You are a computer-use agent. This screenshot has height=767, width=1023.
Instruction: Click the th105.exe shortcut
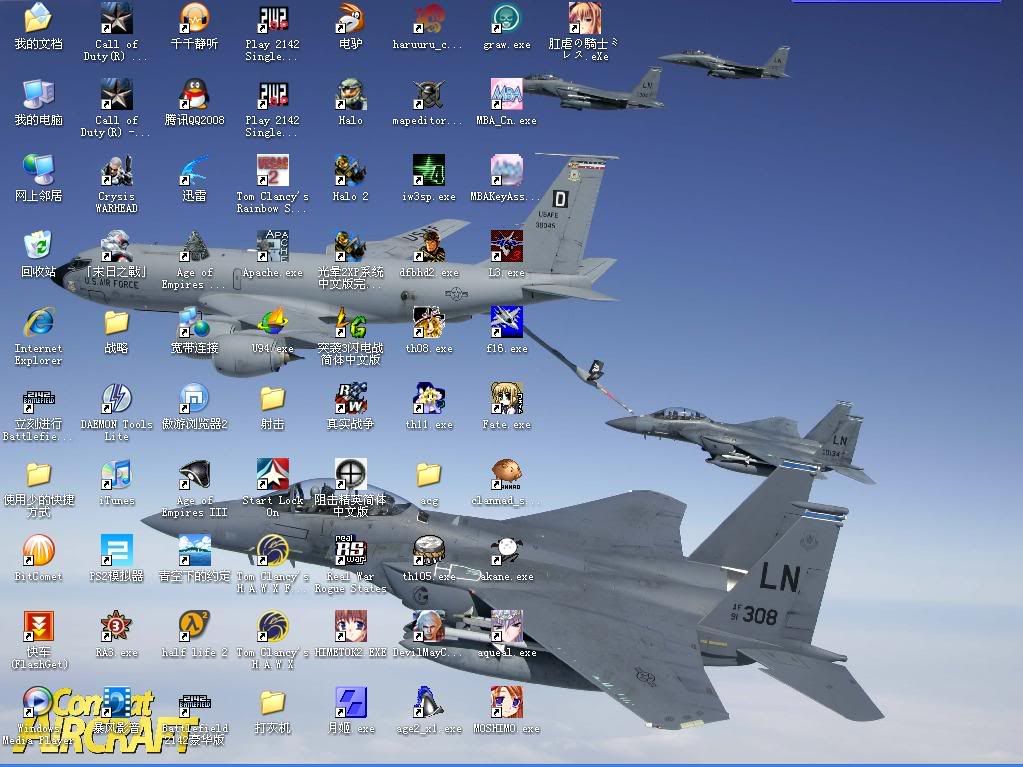[x=429, y=550]
